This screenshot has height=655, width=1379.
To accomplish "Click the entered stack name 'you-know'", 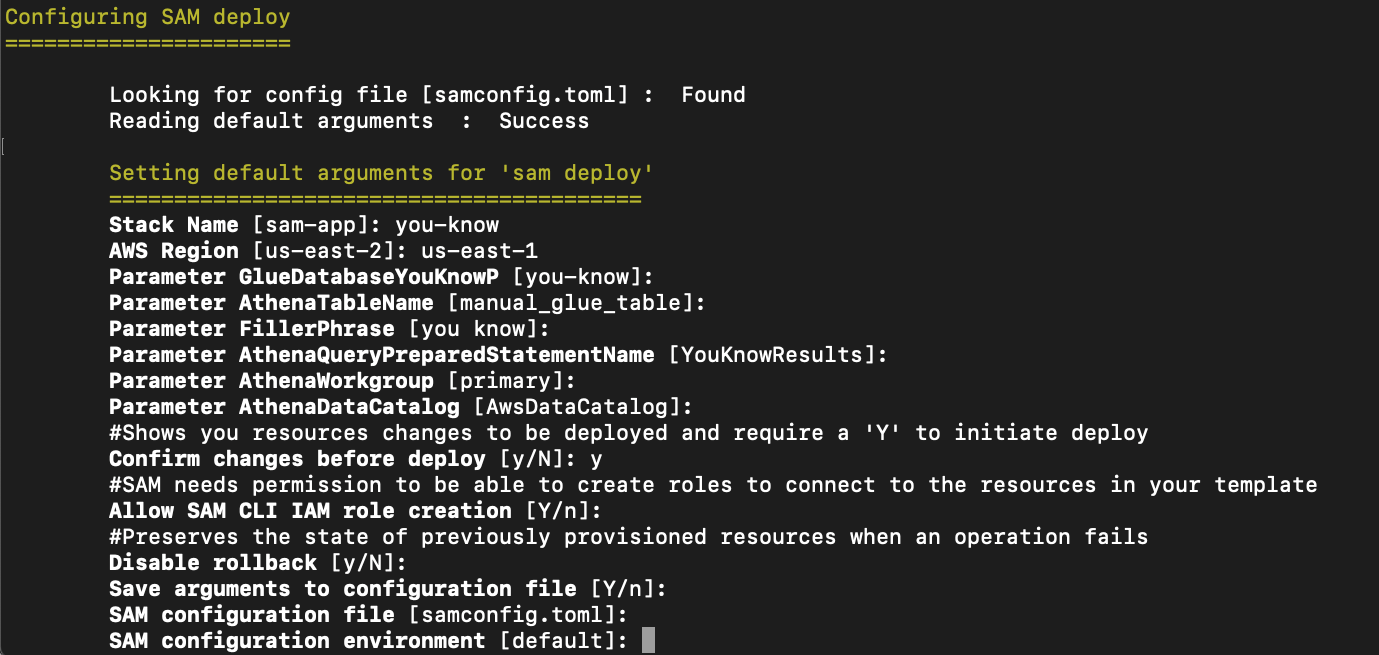I will (x=447, y=225).
